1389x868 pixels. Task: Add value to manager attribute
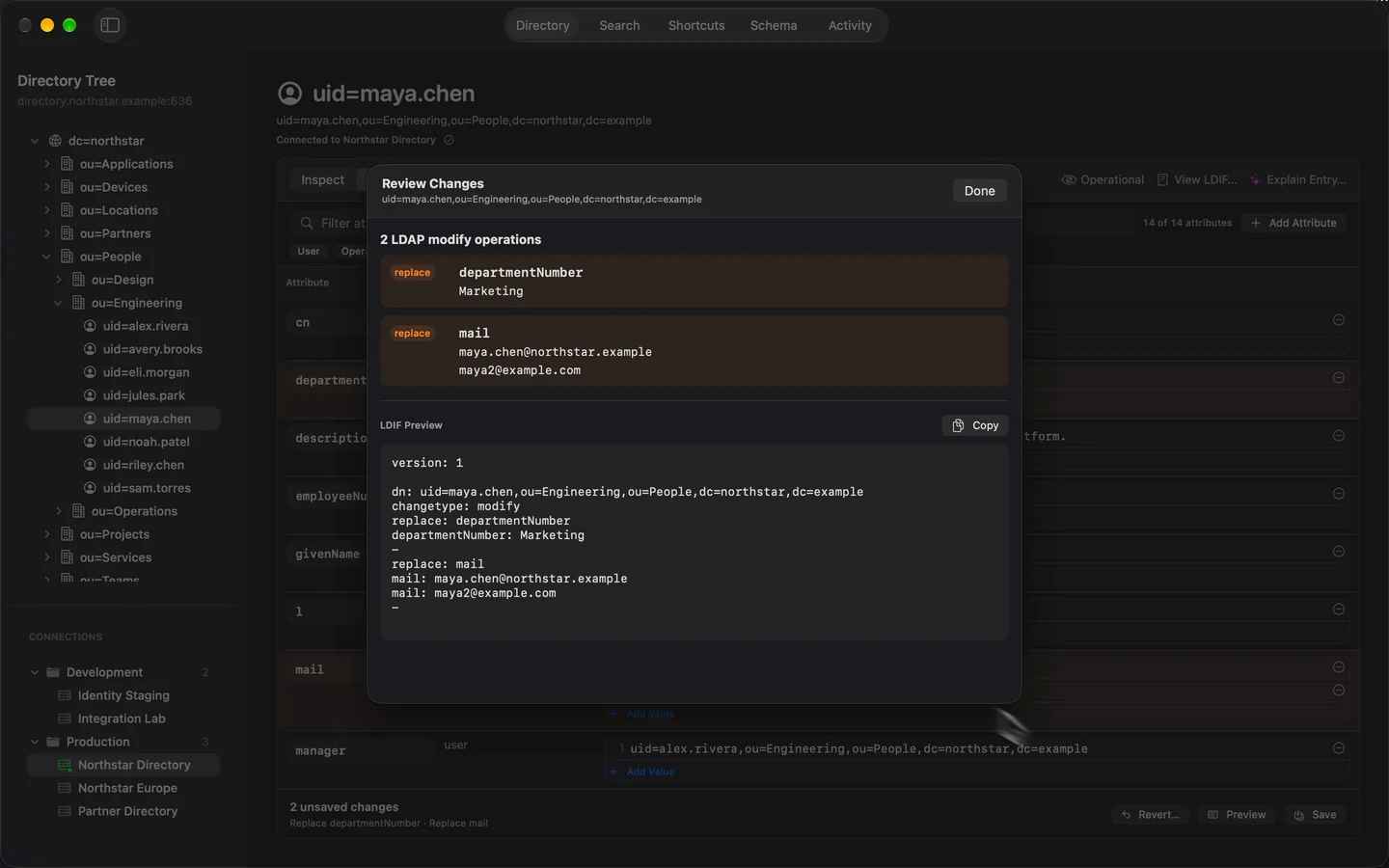click(642, 772)
